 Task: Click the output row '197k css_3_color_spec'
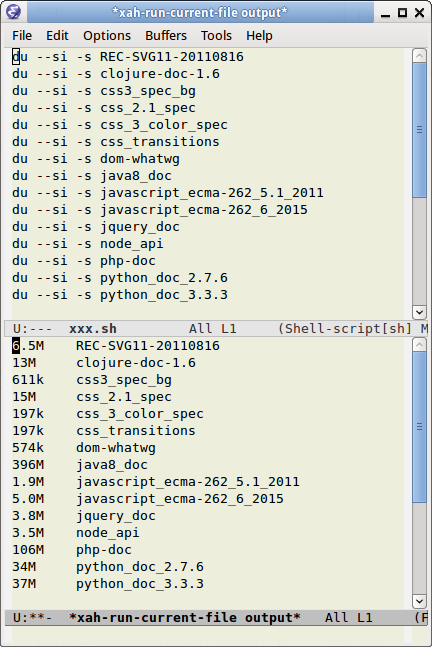tap(108, 413)
